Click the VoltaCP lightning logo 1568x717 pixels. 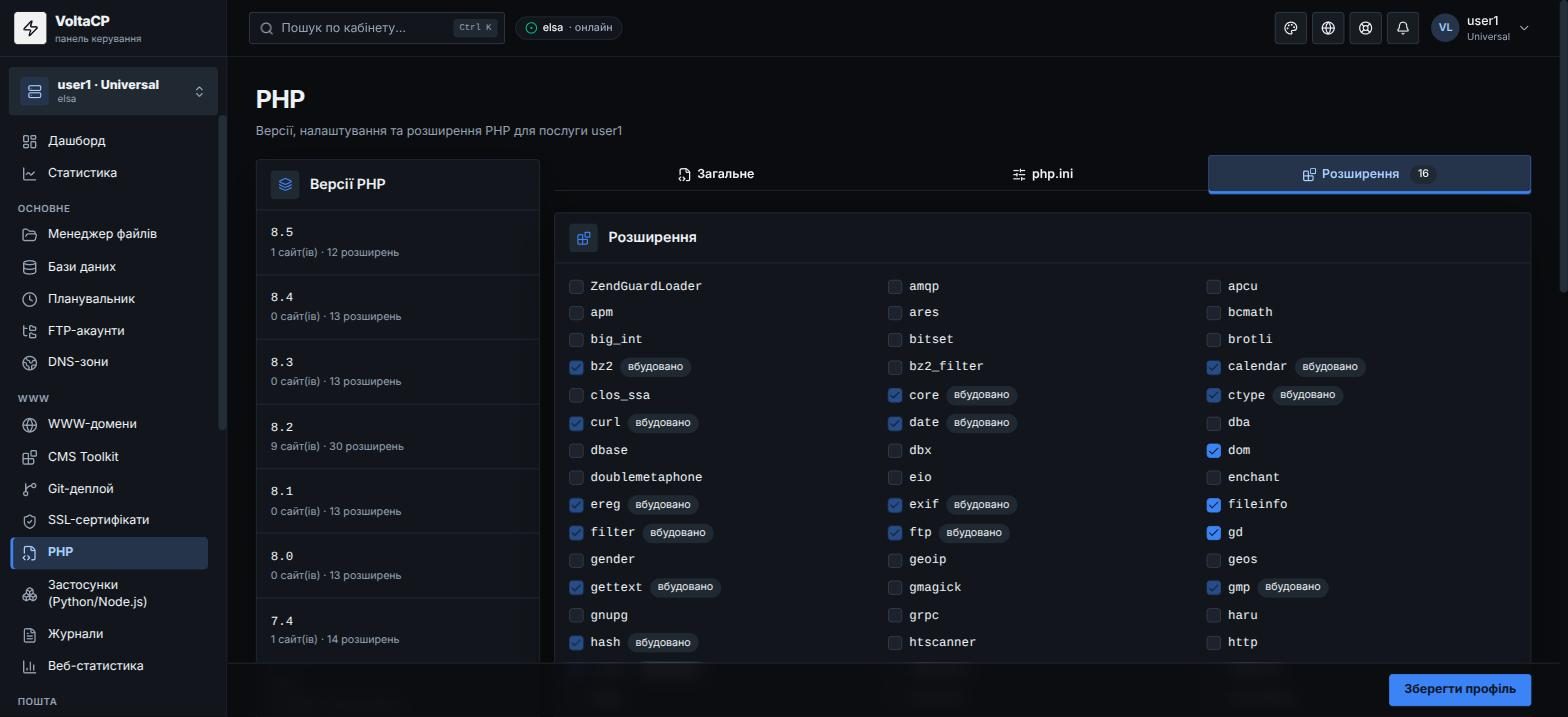click(30, 28)
